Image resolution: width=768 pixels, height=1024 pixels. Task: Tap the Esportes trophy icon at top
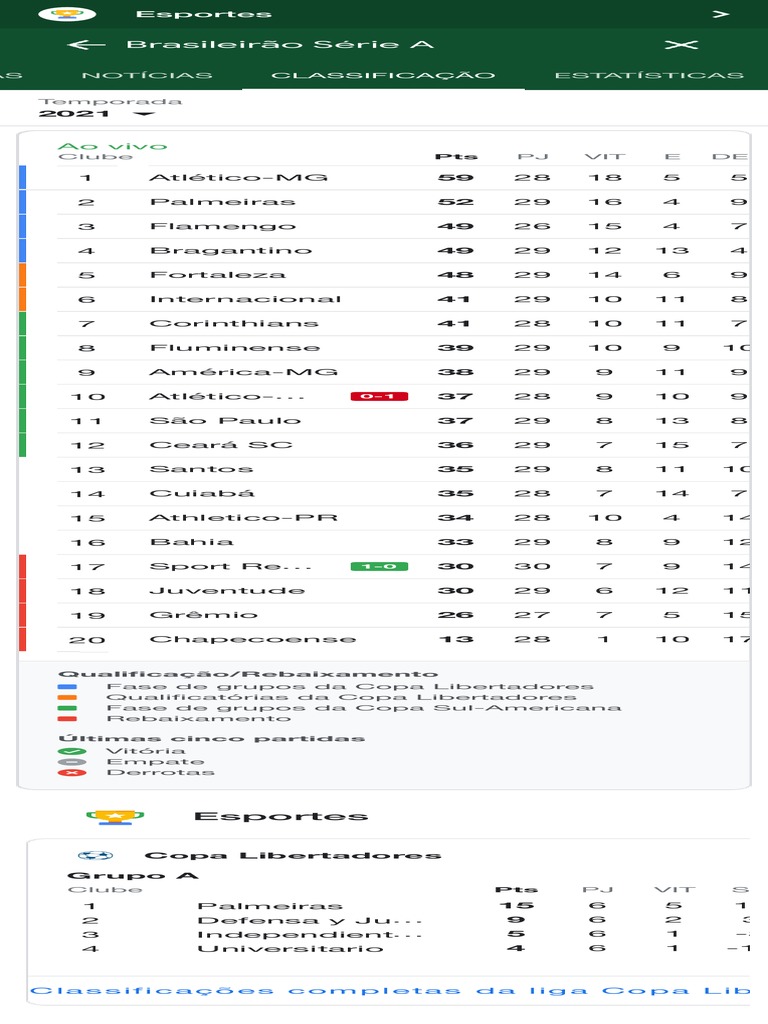click(67, 14)
